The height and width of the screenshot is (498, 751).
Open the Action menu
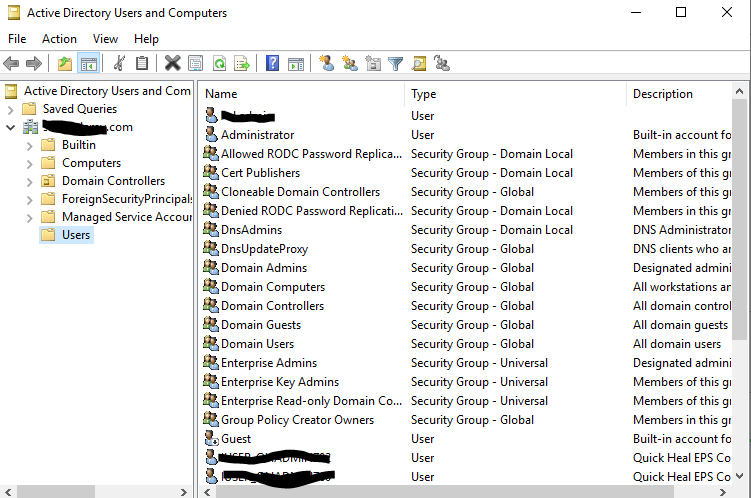coord(59,39)
